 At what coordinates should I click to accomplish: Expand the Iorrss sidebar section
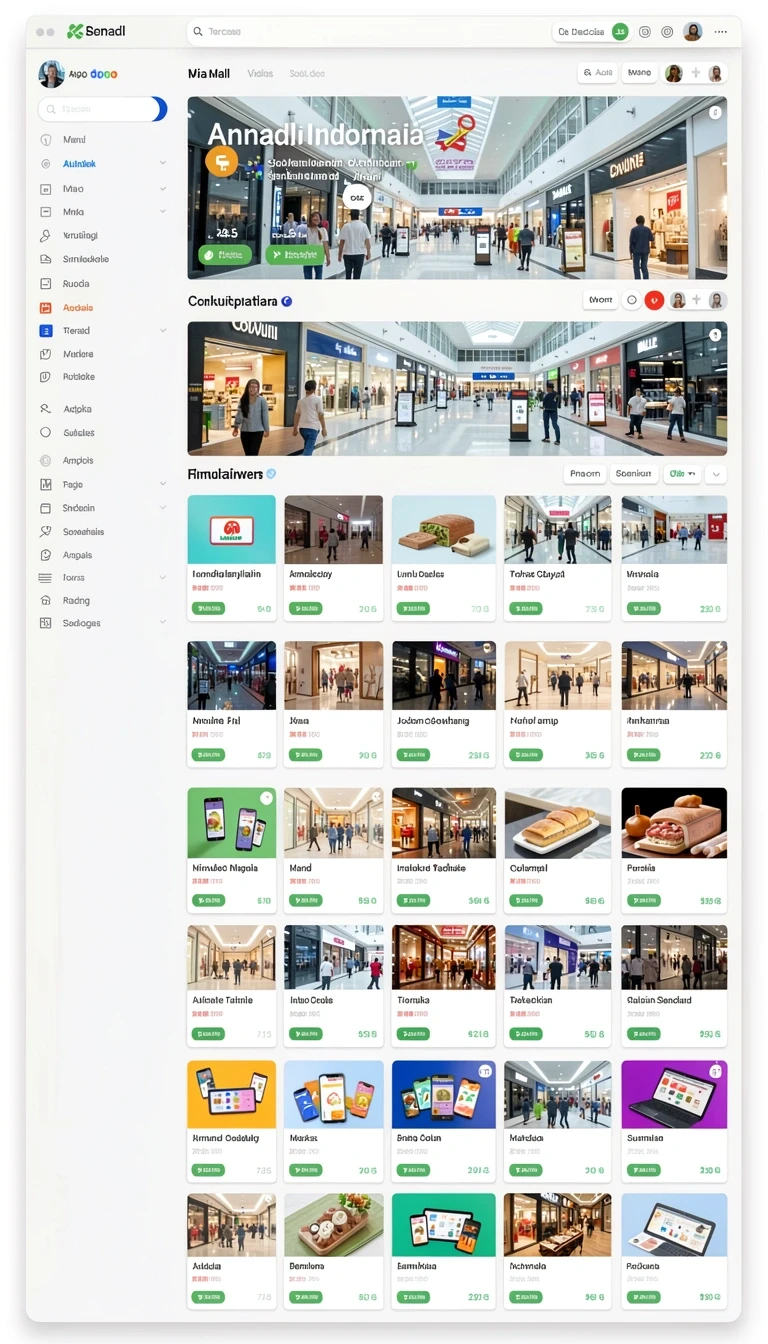point(163,578)
